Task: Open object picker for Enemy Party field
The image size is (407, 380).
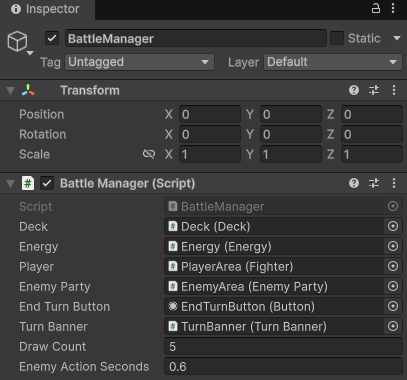Action: [393, 286]
